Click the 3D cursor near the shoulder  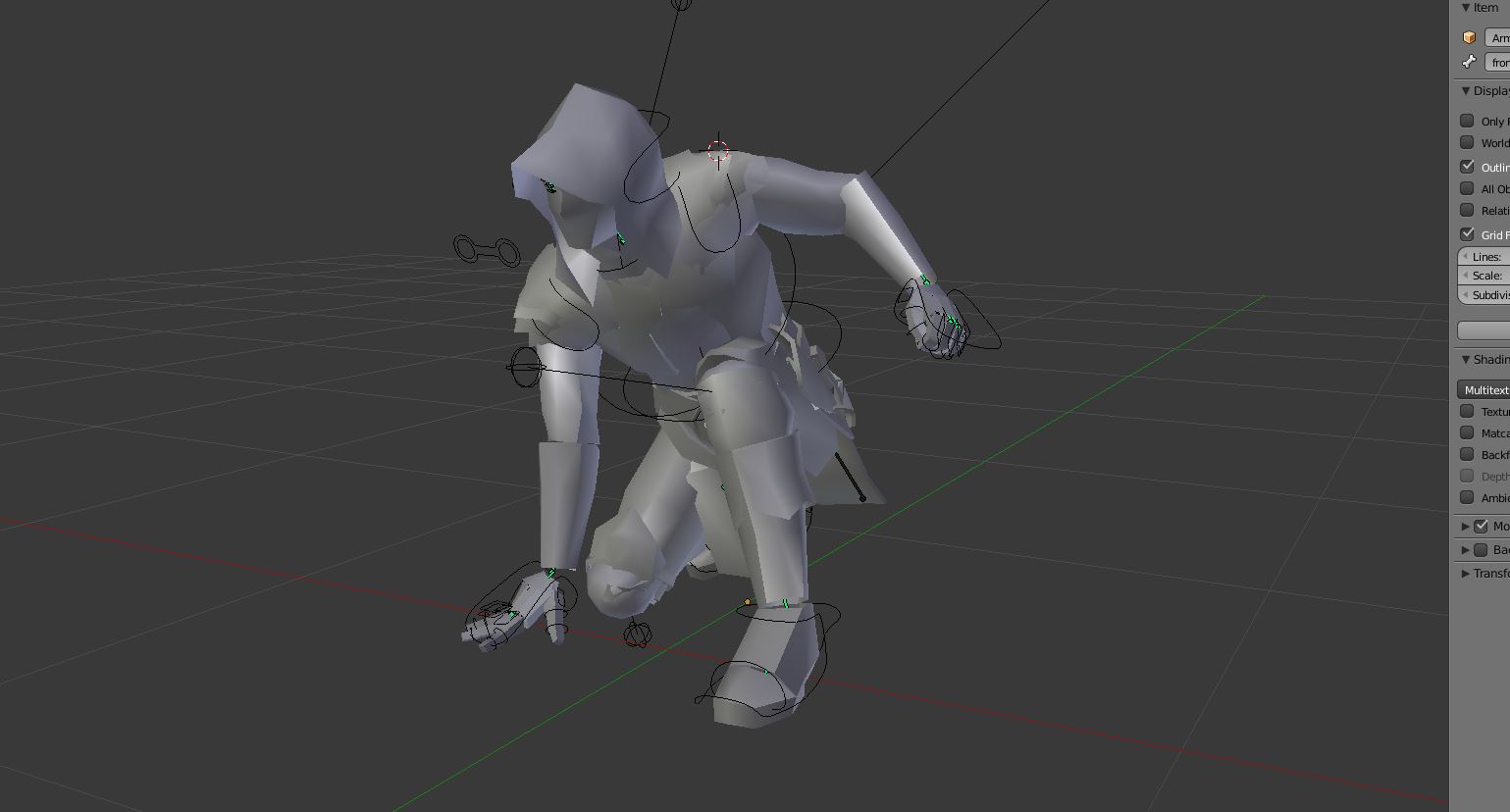pyautogui.click(x=718, y=151)
